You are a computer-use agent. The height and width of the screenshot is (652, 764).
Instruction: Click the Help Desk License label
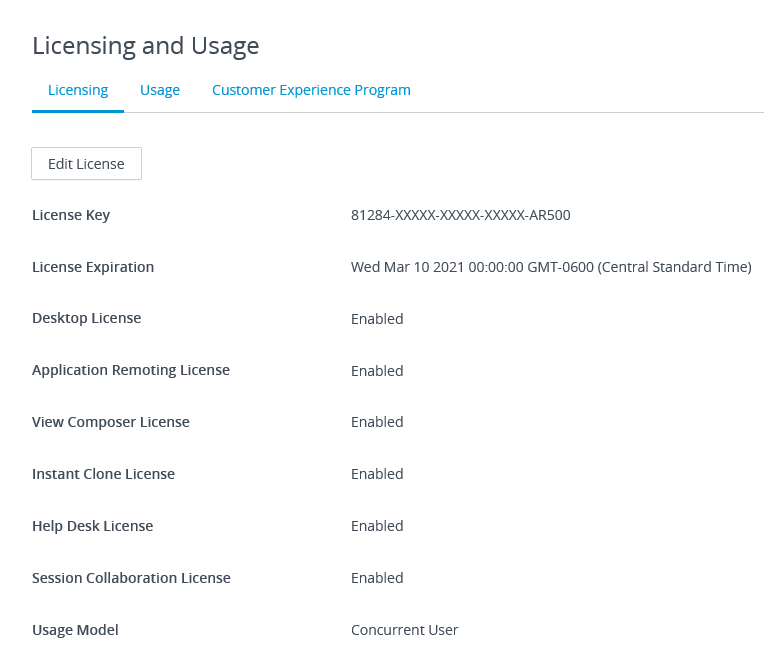coord(93,526)
